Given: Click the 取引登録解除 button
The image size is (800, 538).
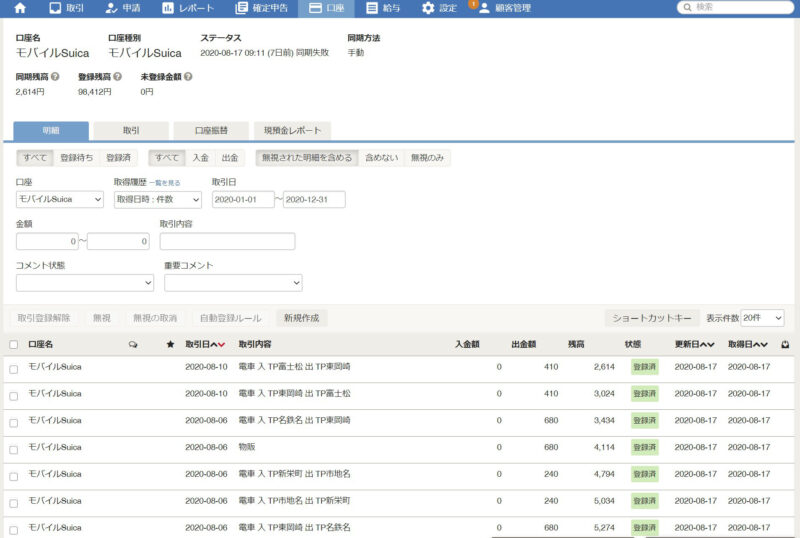Looking at the screenshot, I should (x=44, y=318).
